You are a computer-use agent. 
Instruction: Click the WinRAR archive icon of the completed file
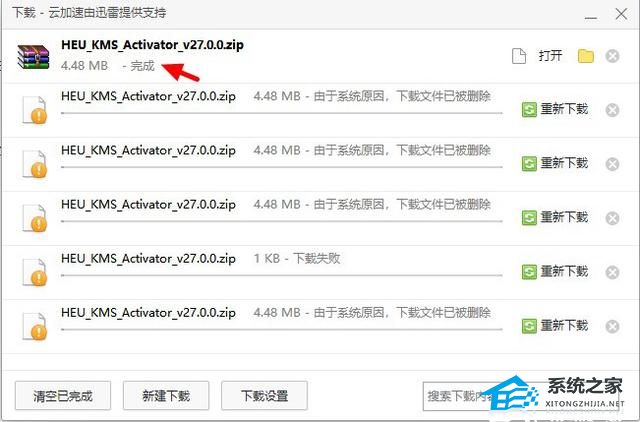[x=33, y=57]
